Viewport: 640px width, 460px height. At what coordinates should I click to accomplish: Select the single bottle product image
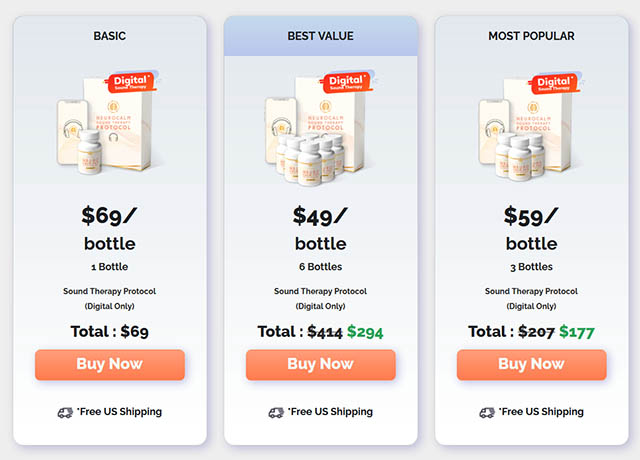109,124
